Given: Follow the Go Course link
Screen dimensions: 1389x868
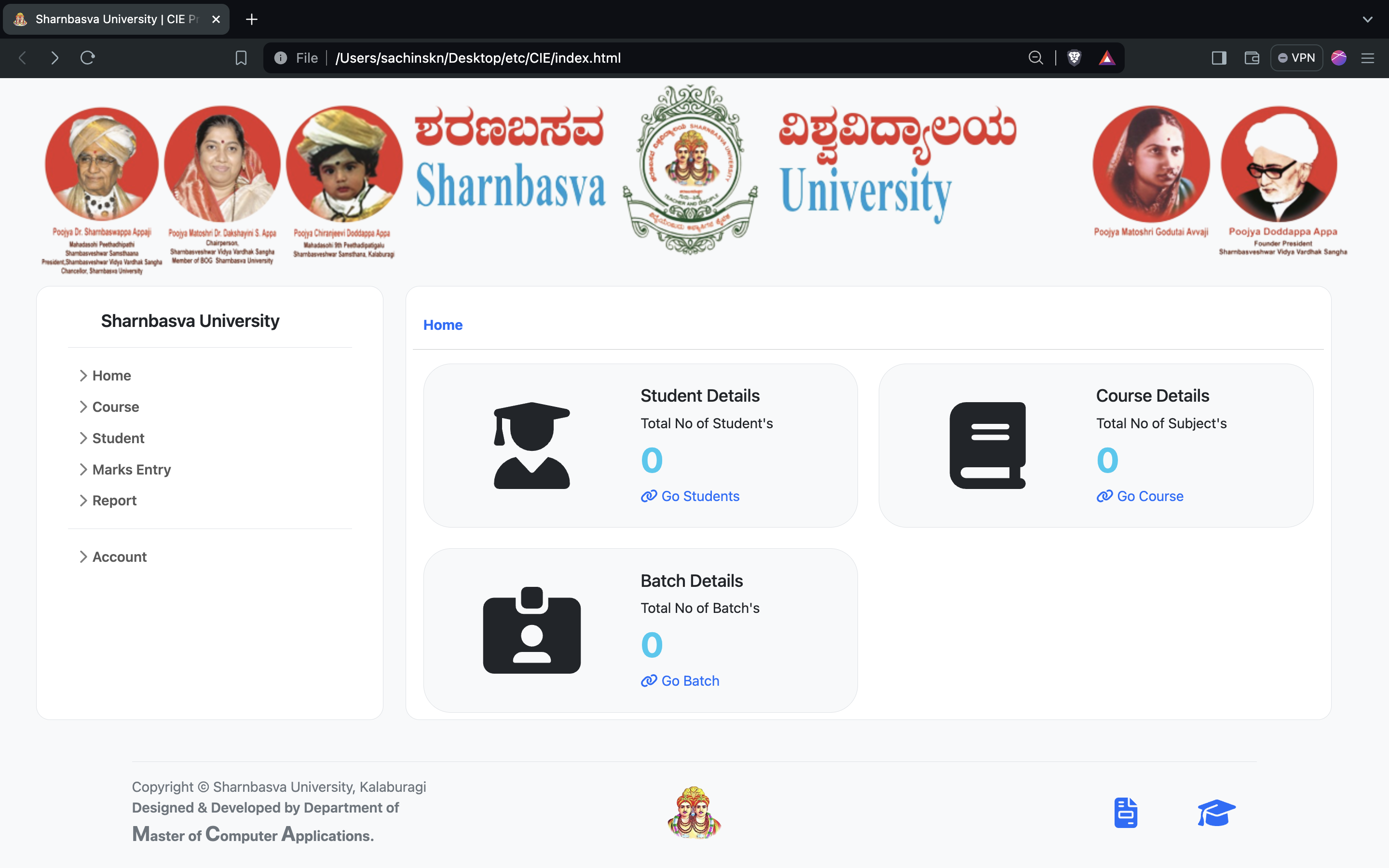Looking at the screenshot, I should coord(1150,496).
